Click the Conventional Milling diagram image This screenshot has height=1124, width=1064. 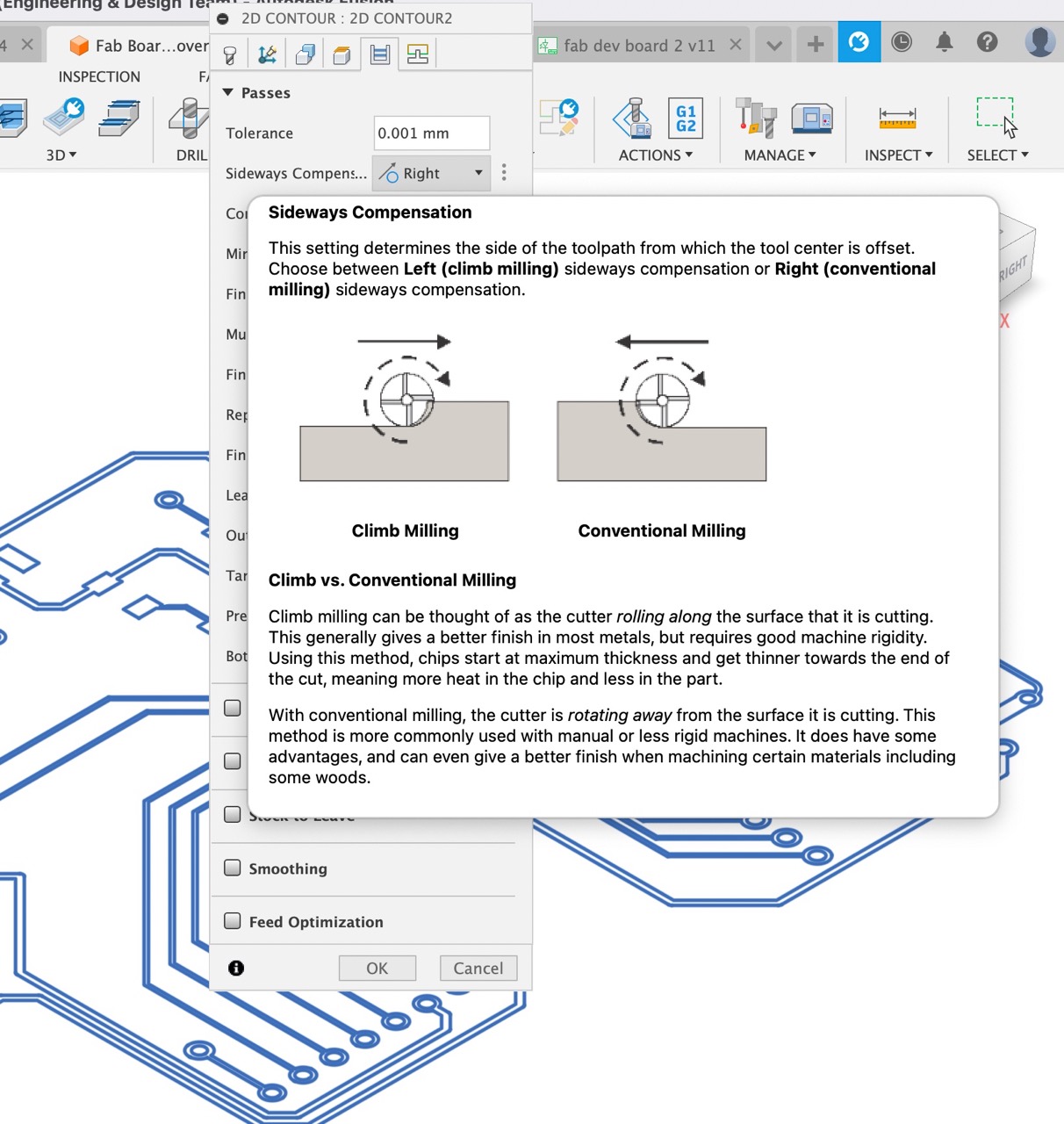tap(662, 407)
